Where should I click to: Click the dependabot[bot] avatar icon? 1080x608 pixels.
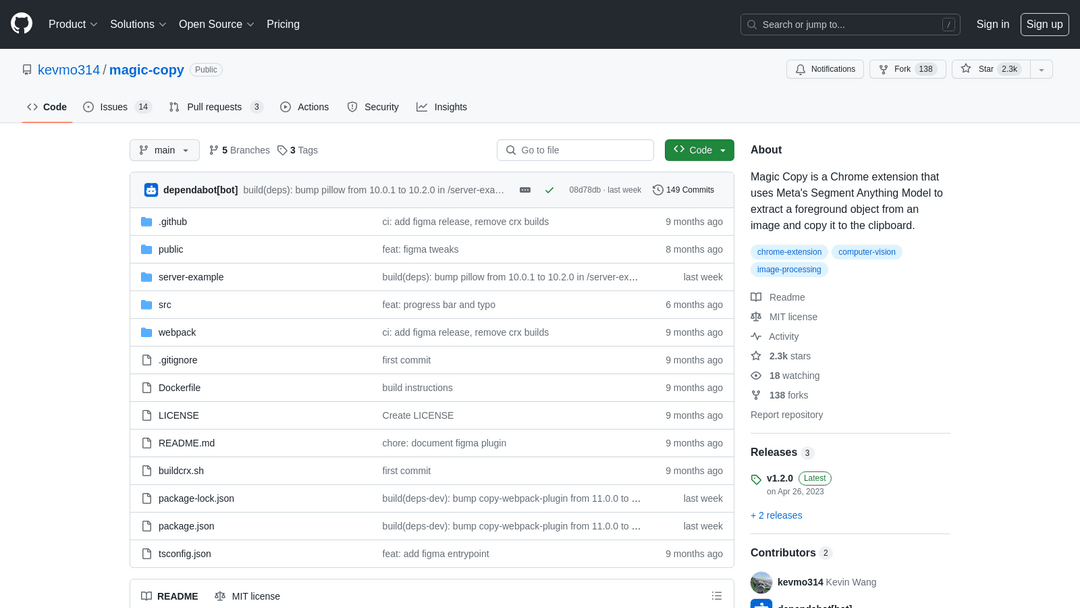(151, 190)
